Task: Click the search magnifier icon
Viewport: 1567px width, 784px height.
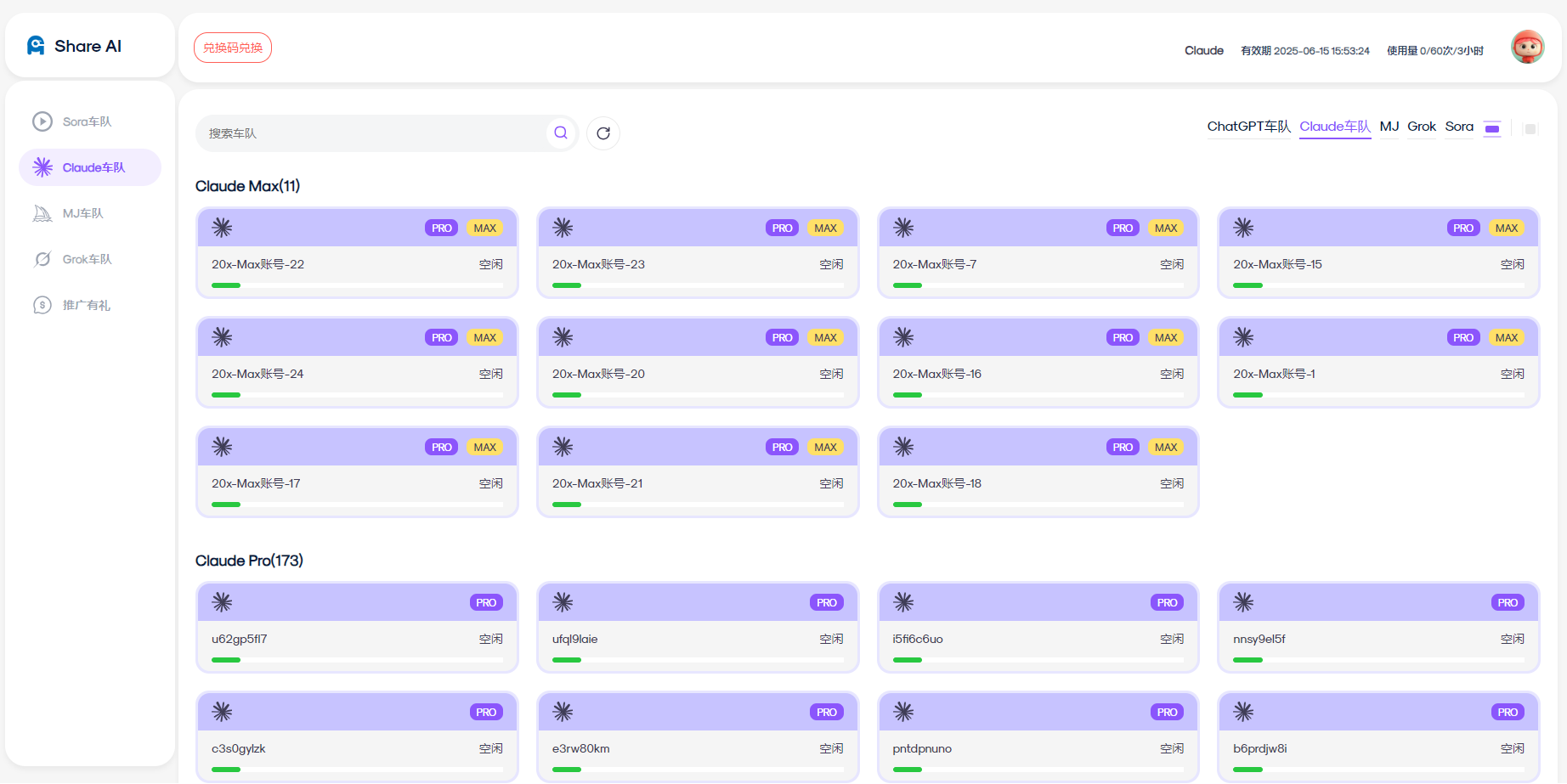Action: [x=561, y=133]
